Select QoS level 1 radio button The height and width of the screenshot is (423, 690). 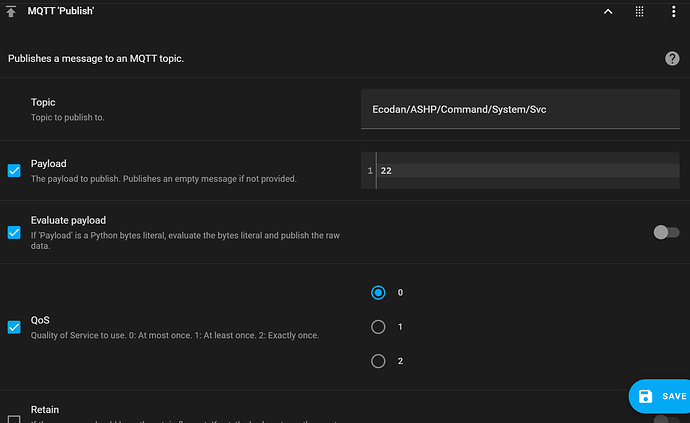pyautogui.click(x=378, y=327)
